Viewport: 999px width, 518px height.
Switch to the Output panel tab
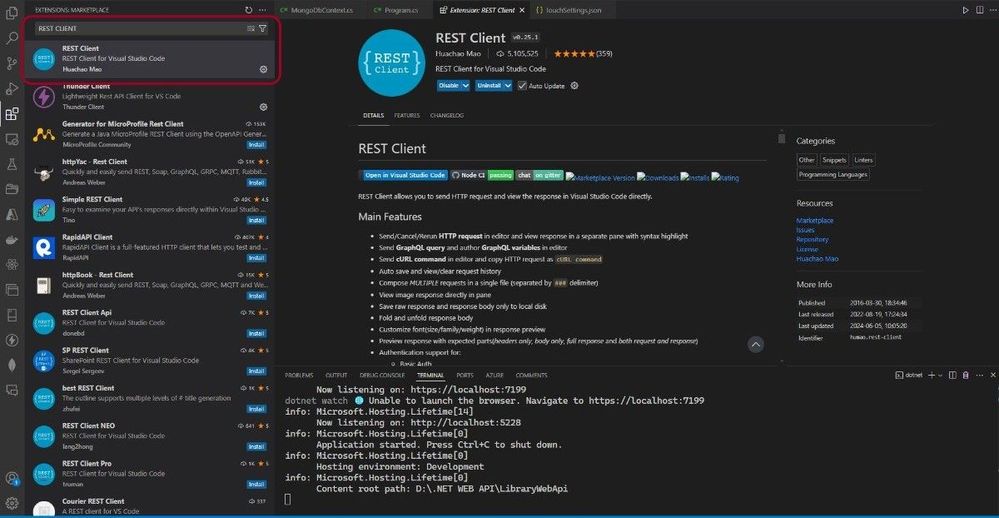336,375
